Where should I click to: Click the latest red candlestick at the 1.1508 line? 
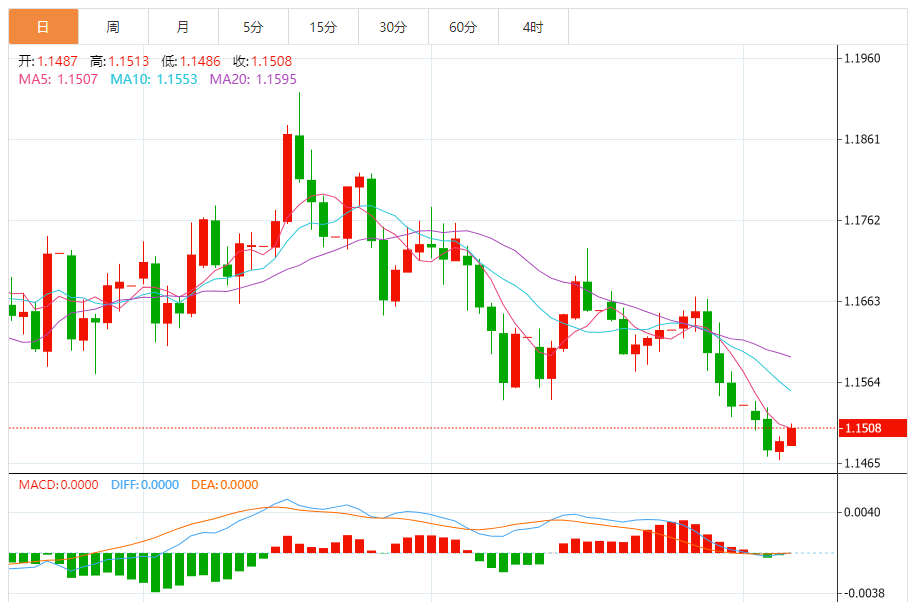(791, 437)
